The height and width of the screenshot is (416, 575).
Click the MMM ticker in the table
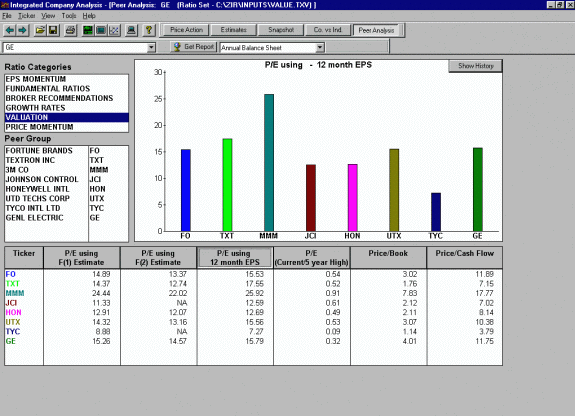coord(15,293)
